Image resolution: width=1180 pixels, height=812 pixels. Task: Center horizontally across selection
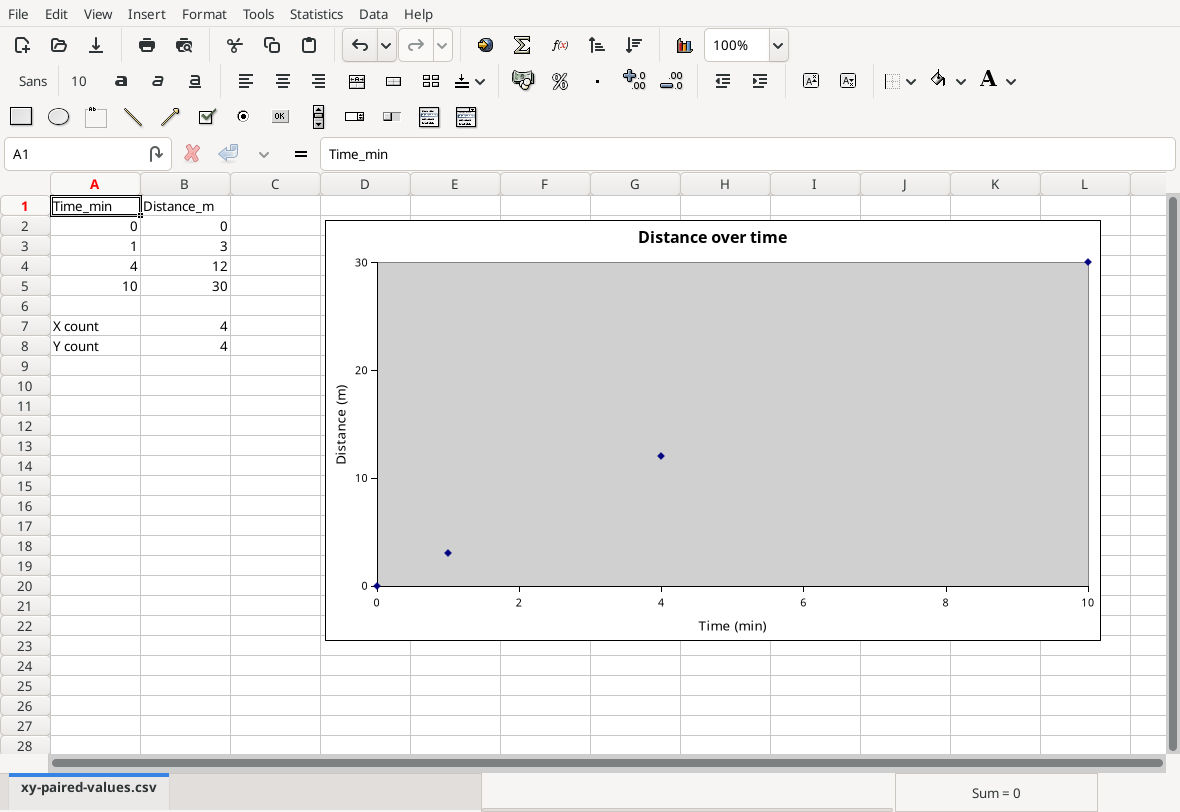pos(357,81)
